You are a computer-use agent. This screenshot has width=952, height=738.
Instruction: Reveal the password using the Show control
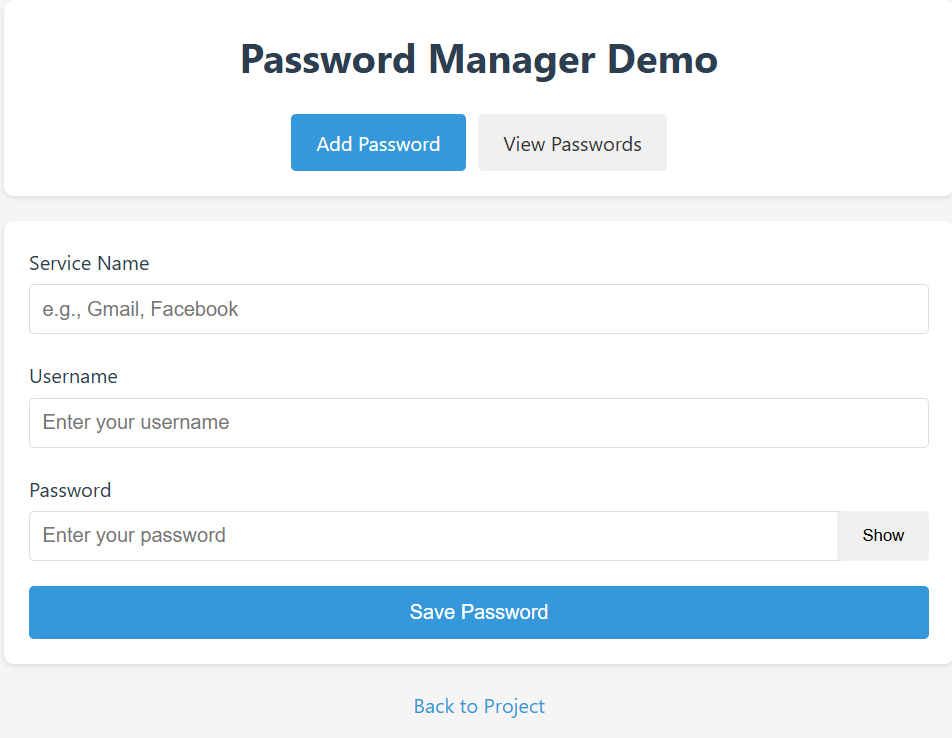pos(882,535)
